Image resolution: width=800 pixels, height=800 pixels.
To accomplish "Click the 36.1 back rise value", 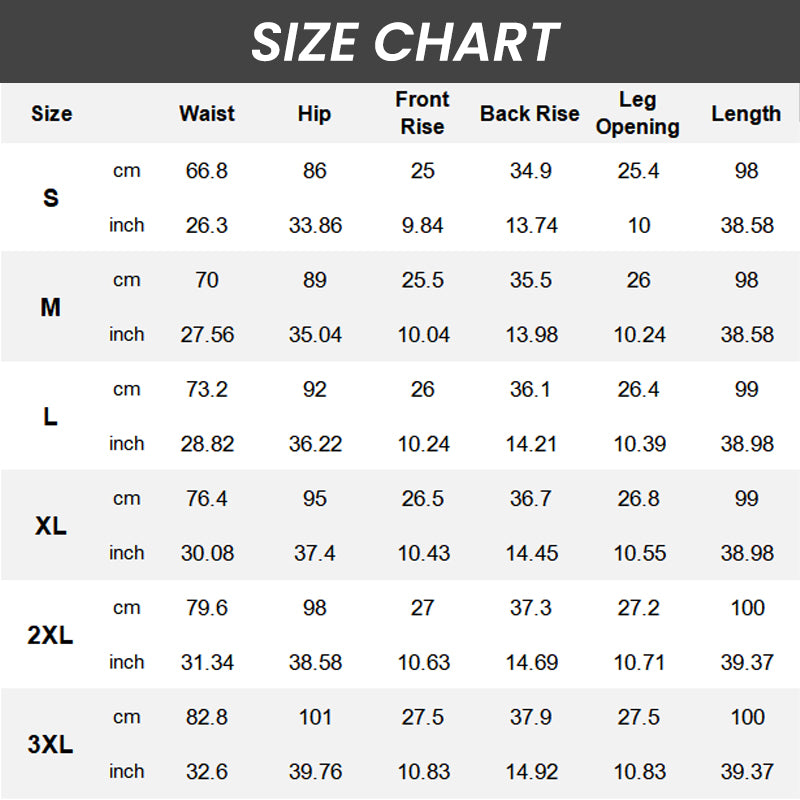I will pos(530,389).
